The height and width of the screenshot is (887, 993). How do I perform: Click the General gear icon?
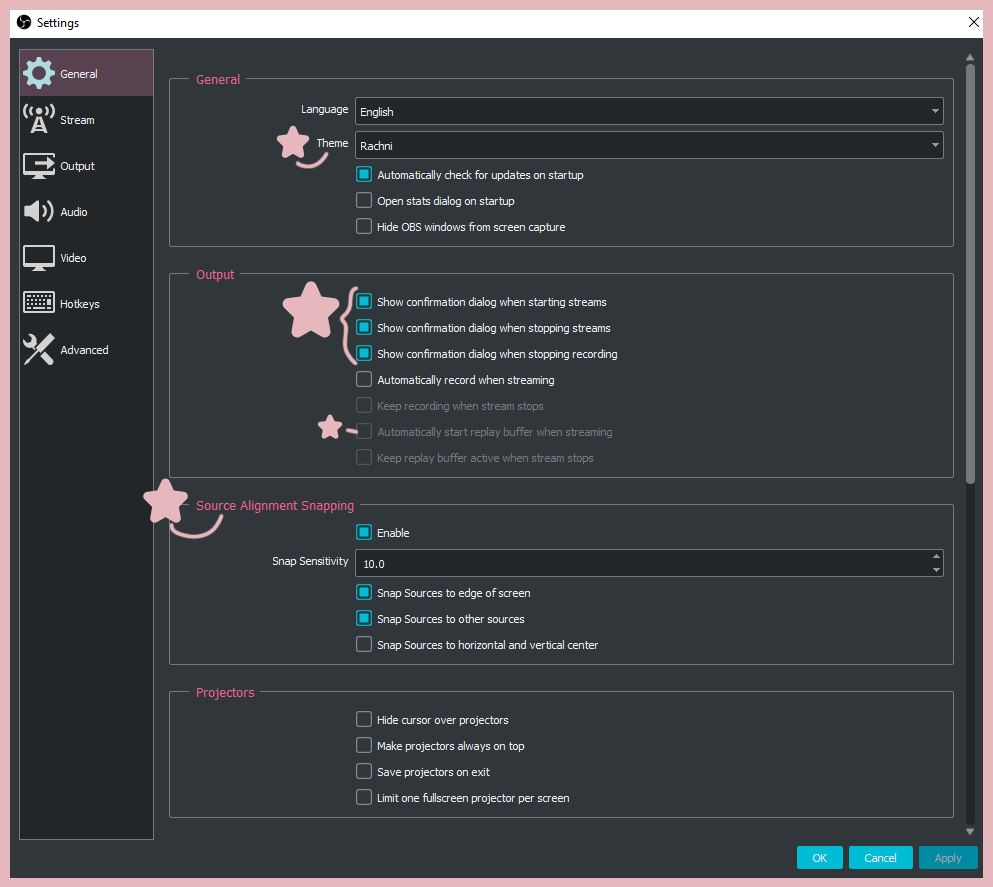pyautogui.click(x=39, y=73)
